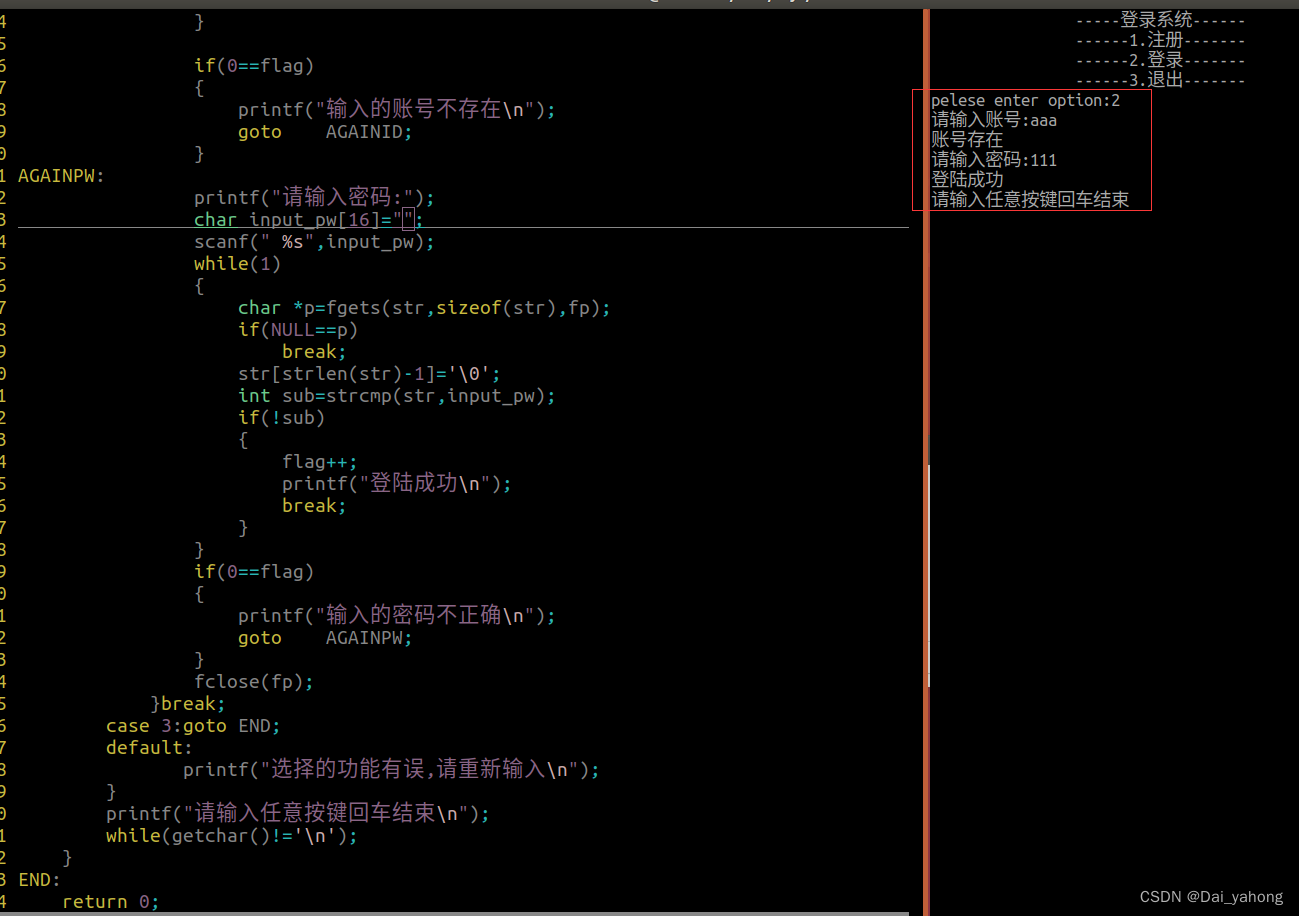1299x916 pixels.
Task: Click "请输入任意按键回车结束" in terminal output pane
Action: pos(1030,200)
